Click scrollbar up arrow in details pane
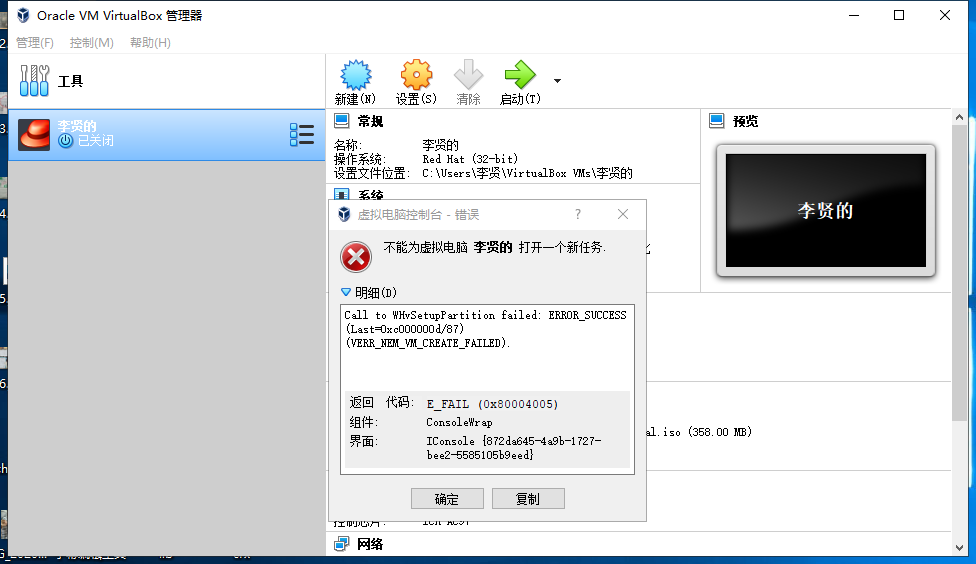976x564 pixels. pos(959,117)
